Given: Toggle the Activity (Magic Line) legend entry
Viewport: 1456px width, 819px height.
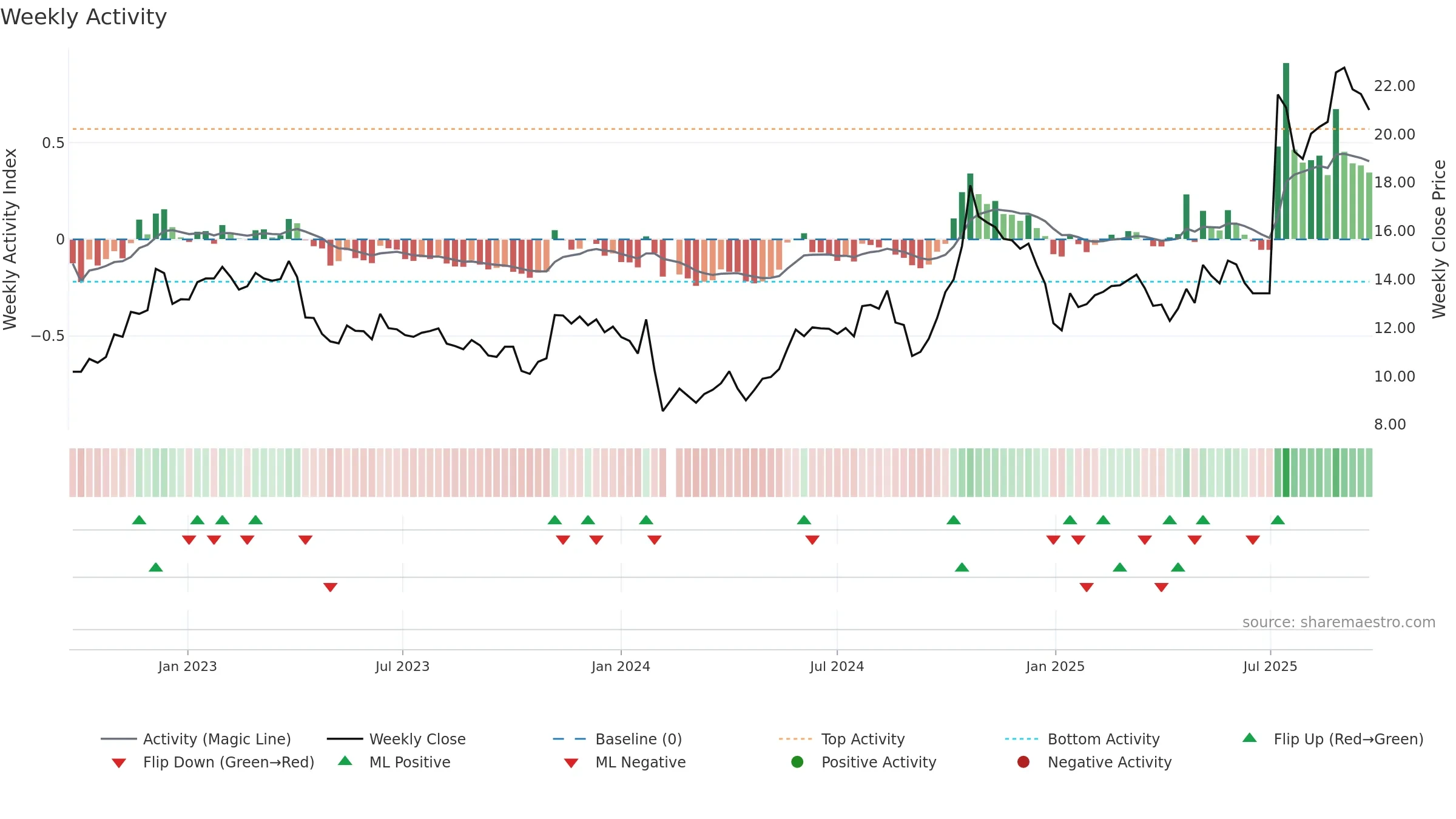Looking at the screenshot, I should [196, 739].
